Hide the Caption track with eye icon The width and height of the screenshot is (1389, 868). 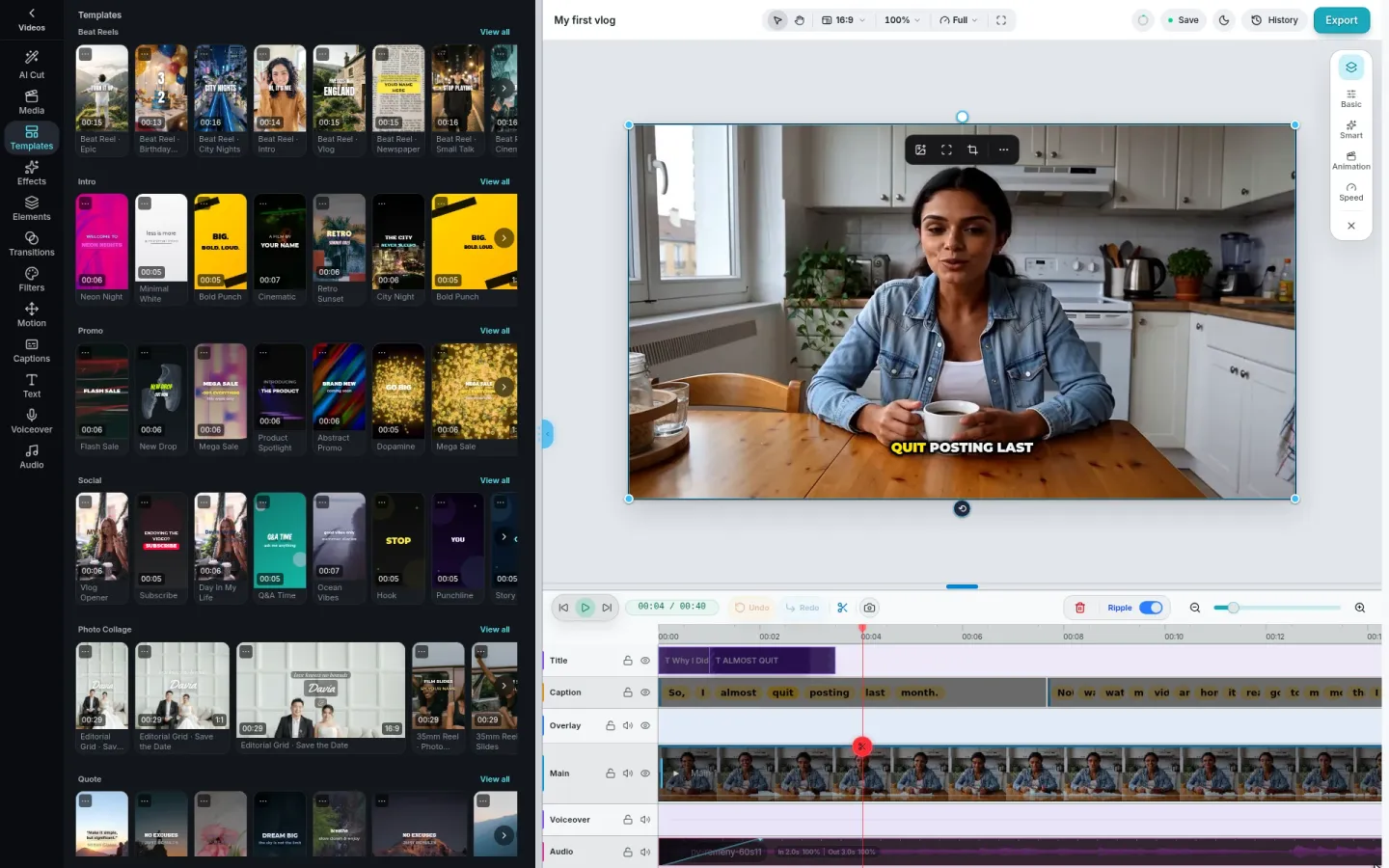pyautogui.click(x=645, y=692)
